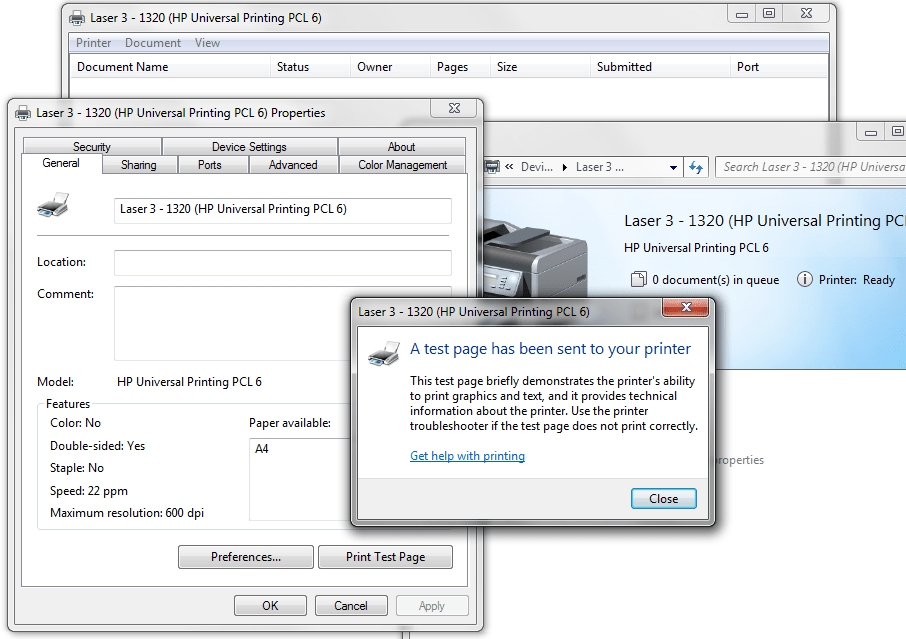Click 'Staple: No' feature text
The width and height of the screenshot is (906, 639).
77,468
